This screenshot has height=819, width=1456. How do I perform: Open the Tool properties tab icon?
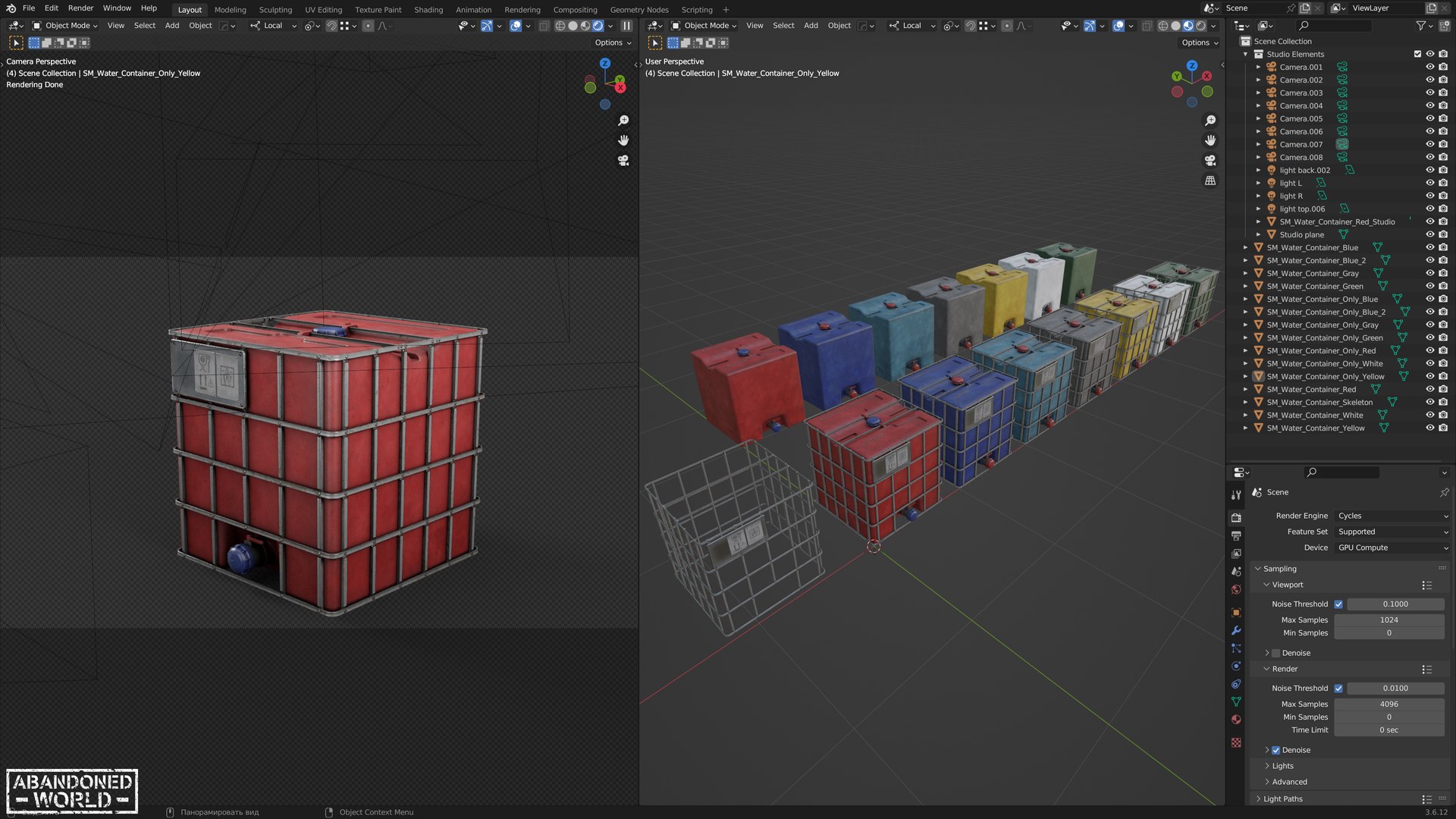coord(1236,494)
